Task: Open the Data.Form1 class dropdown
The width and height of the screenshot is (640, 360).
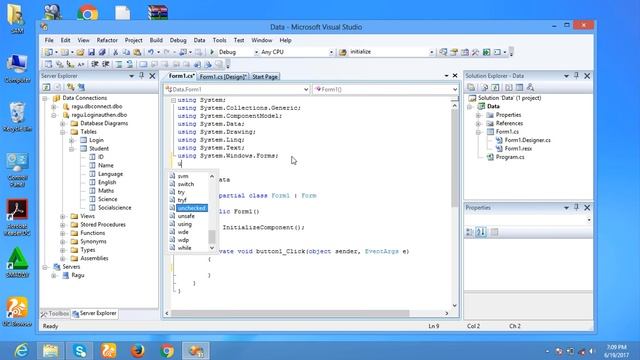Action: click(306, 89)
